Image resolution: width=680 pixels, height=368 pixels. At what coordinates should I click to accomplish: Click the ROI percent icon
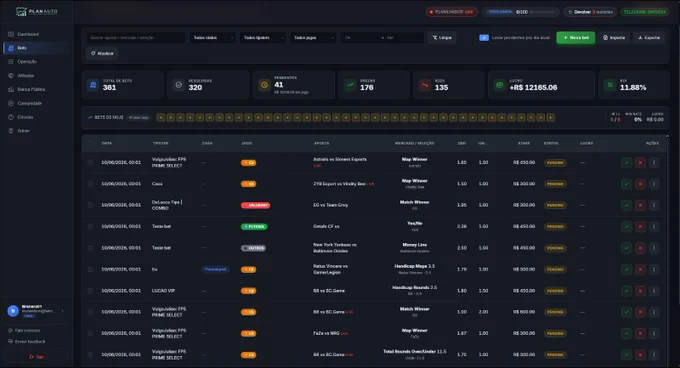pos(610,85)
